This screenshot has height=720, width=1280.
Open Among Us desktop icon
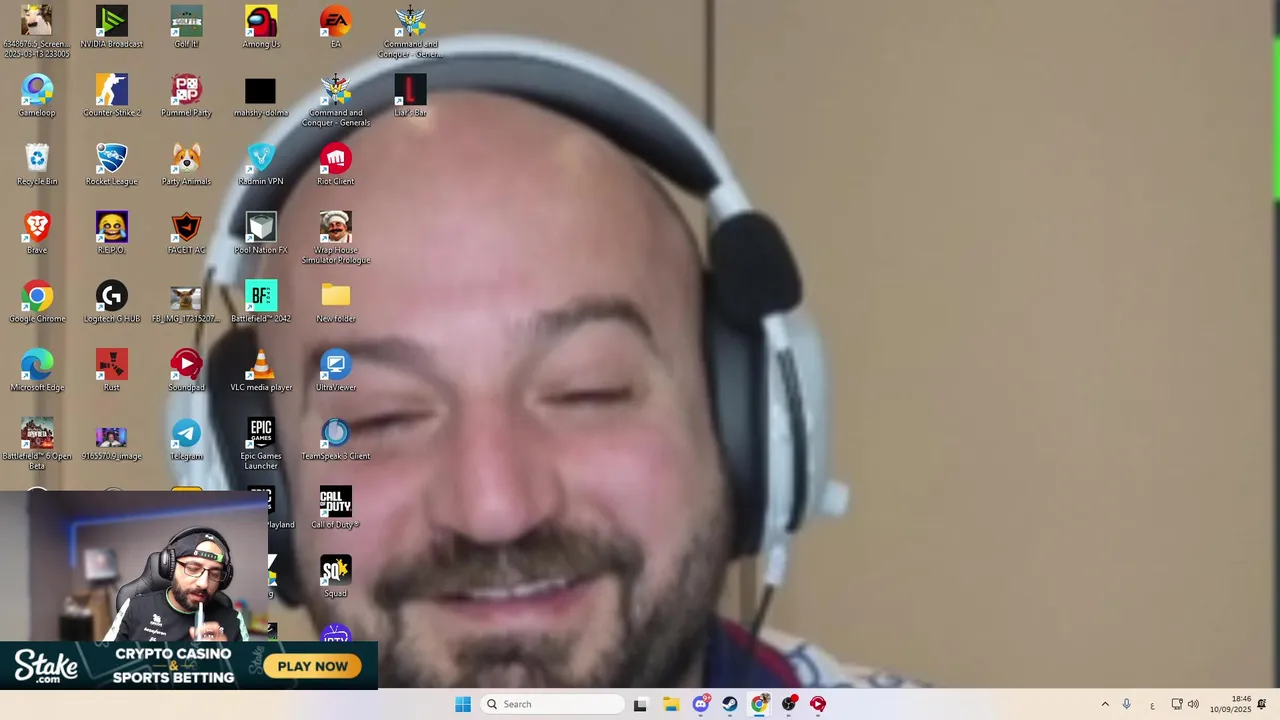pos(261,27)
